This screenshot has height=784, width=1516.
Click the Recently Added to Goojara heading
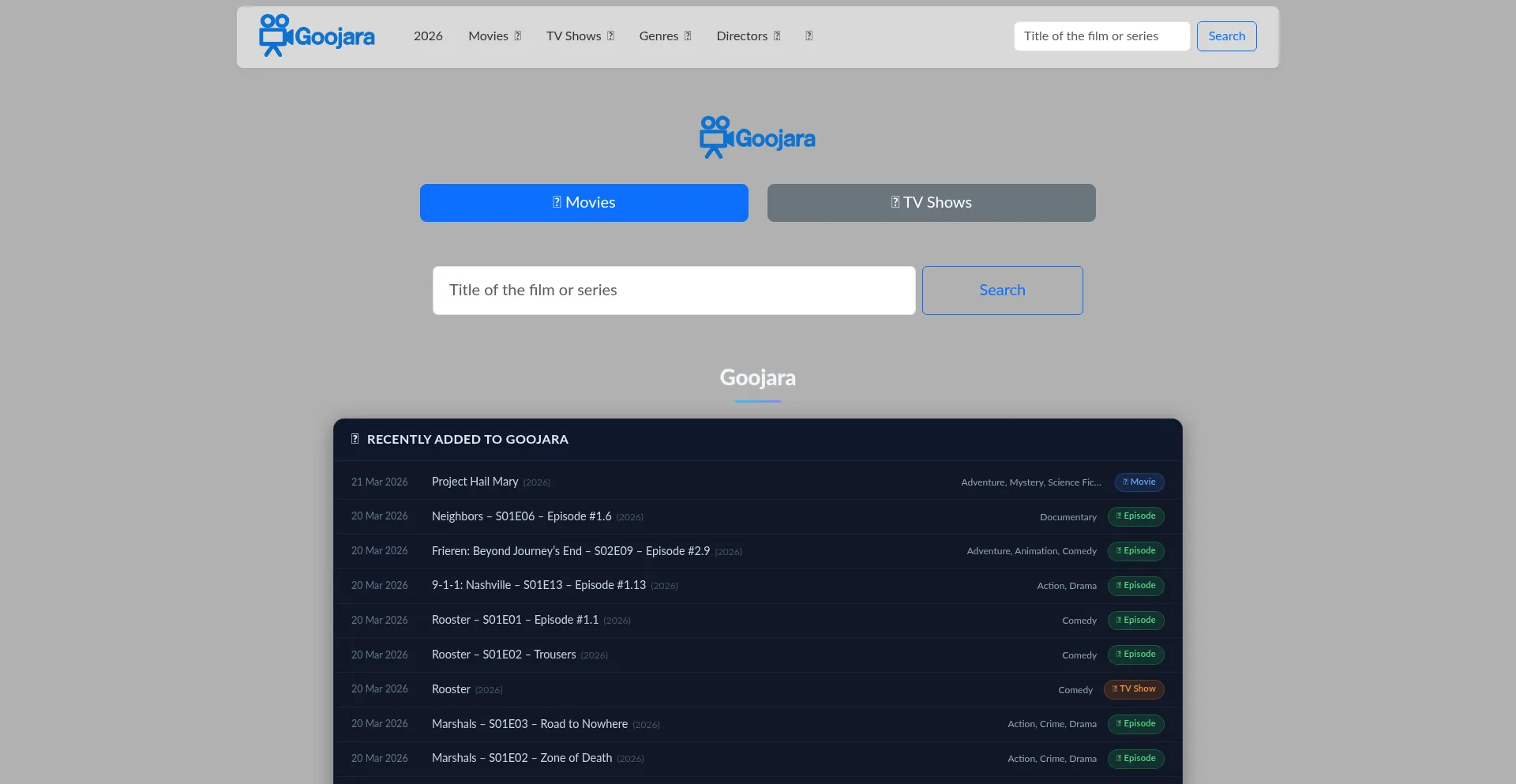tap(467, 439)
